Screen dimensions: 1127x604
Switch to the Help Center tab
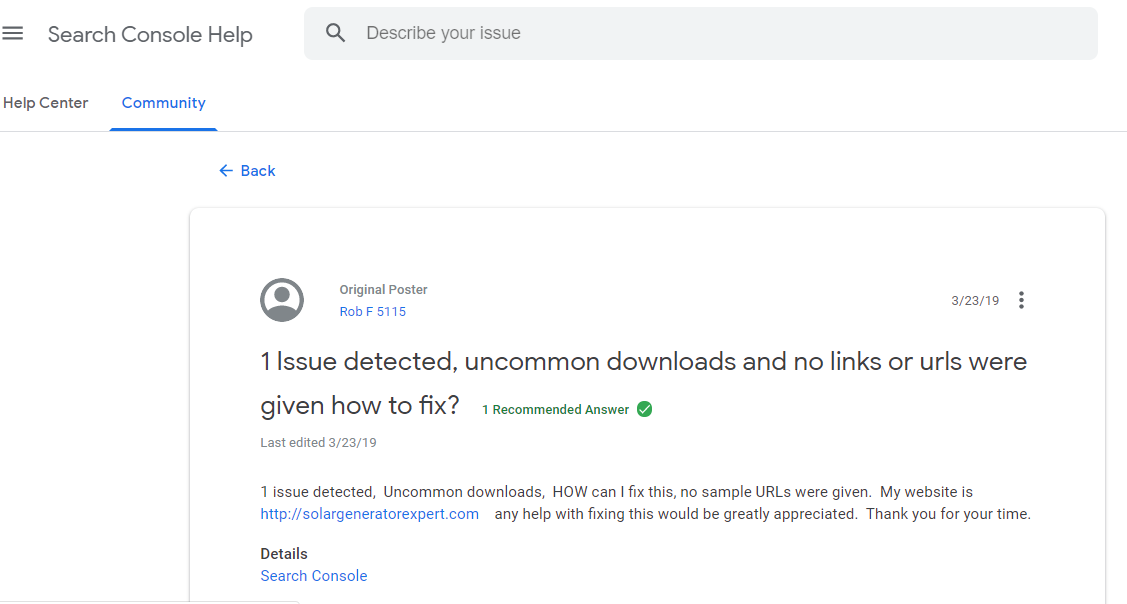(x=45, y=103)
